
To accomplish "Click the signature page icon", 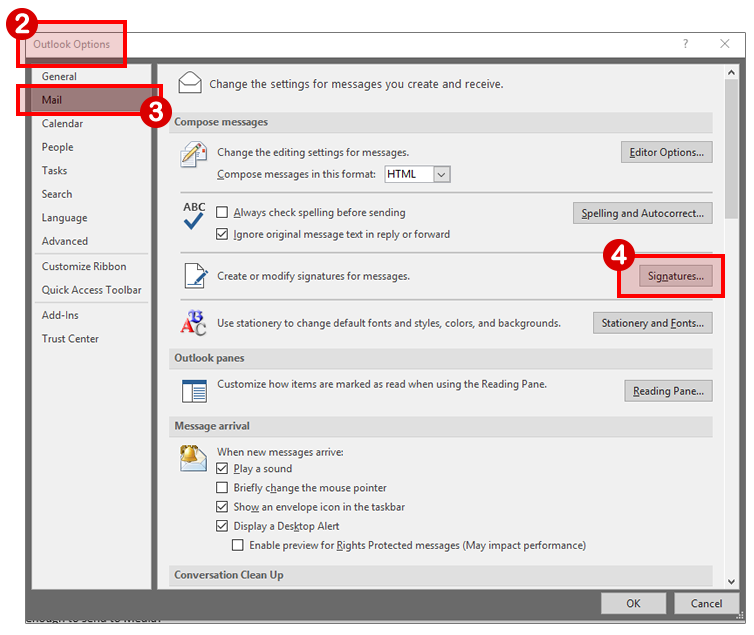I will coord(196,276).
